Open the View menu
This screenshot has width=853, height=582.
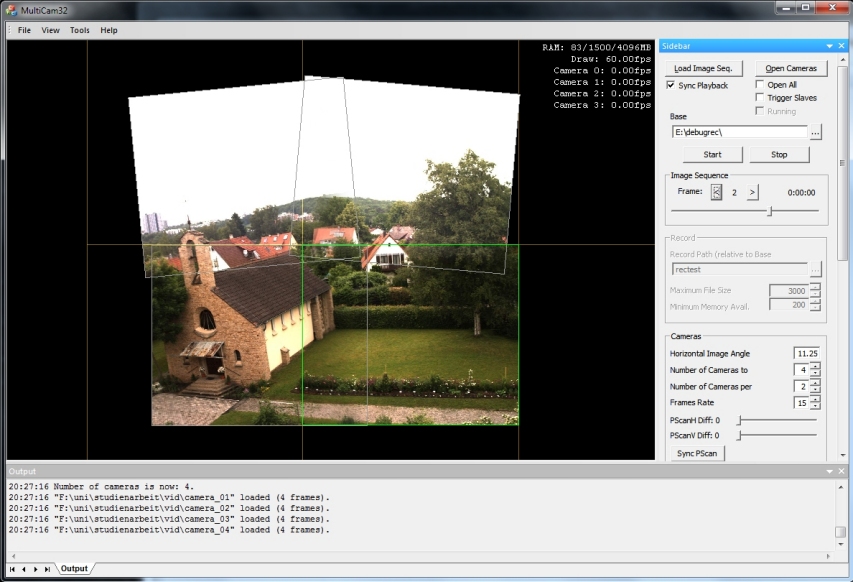click(50, 30)
